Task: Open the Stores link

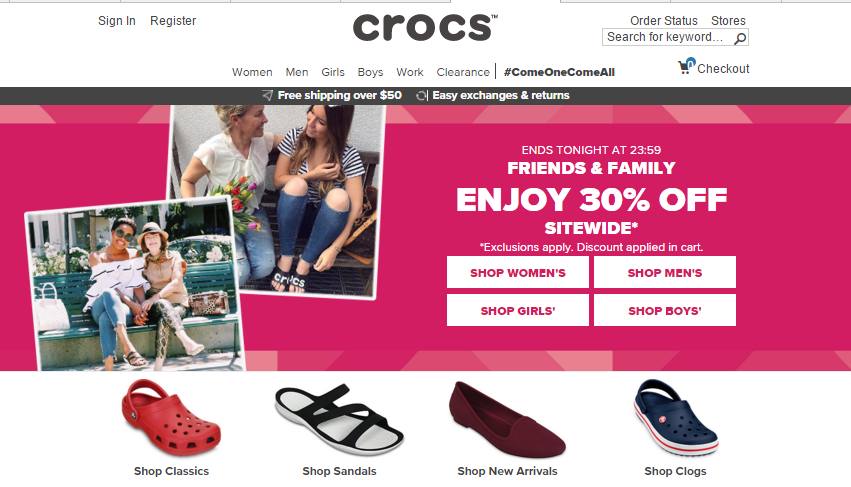Action: pos(728,21)
